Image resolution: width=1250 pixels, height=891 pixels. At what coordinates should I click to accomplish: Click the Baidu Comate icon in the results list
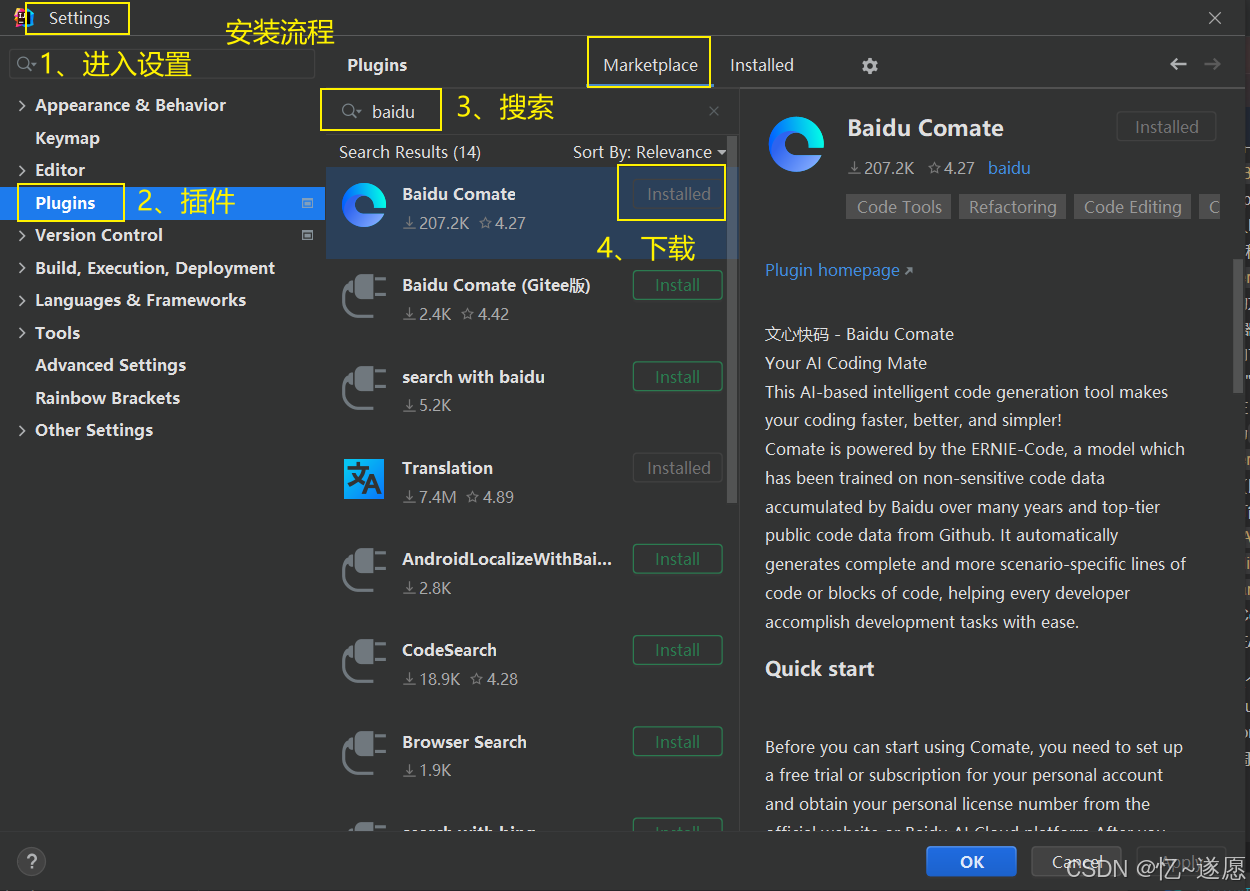click(363, 206)
